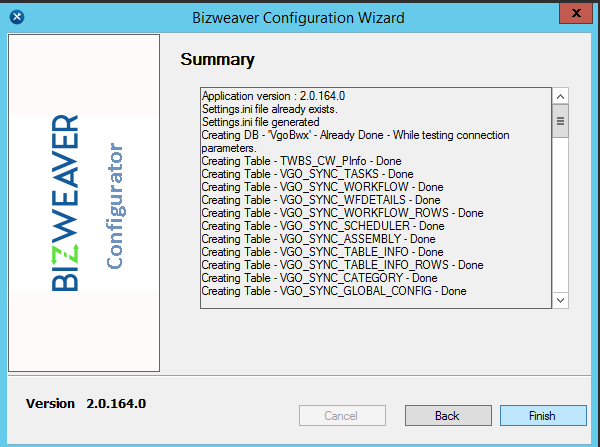Grab the summary log scrollbar thumb
Viewport: 600px width, 447px height.
[560, 121]
